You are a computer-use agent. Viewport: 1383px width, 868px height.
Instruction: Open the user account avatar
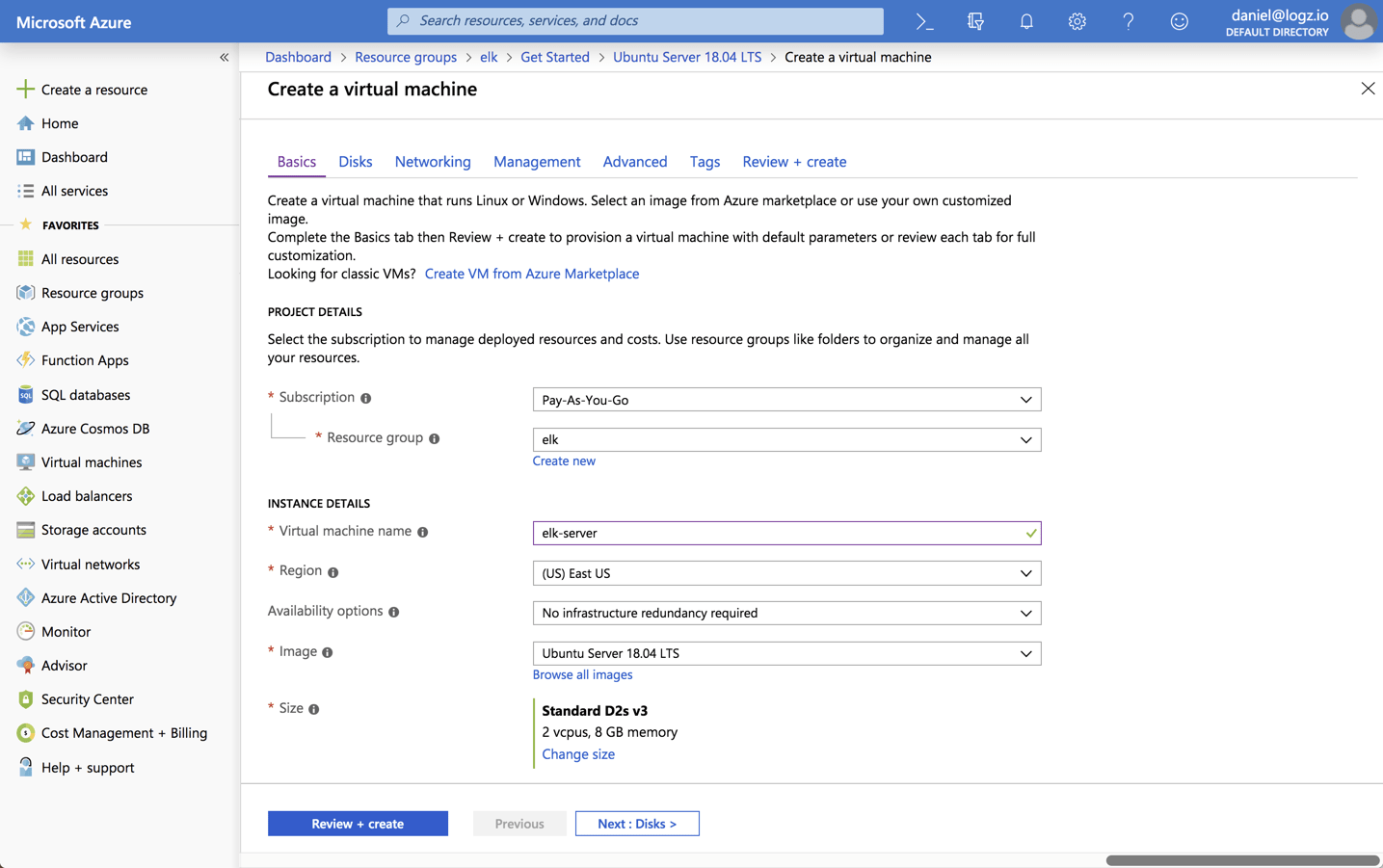point(1359,21)
